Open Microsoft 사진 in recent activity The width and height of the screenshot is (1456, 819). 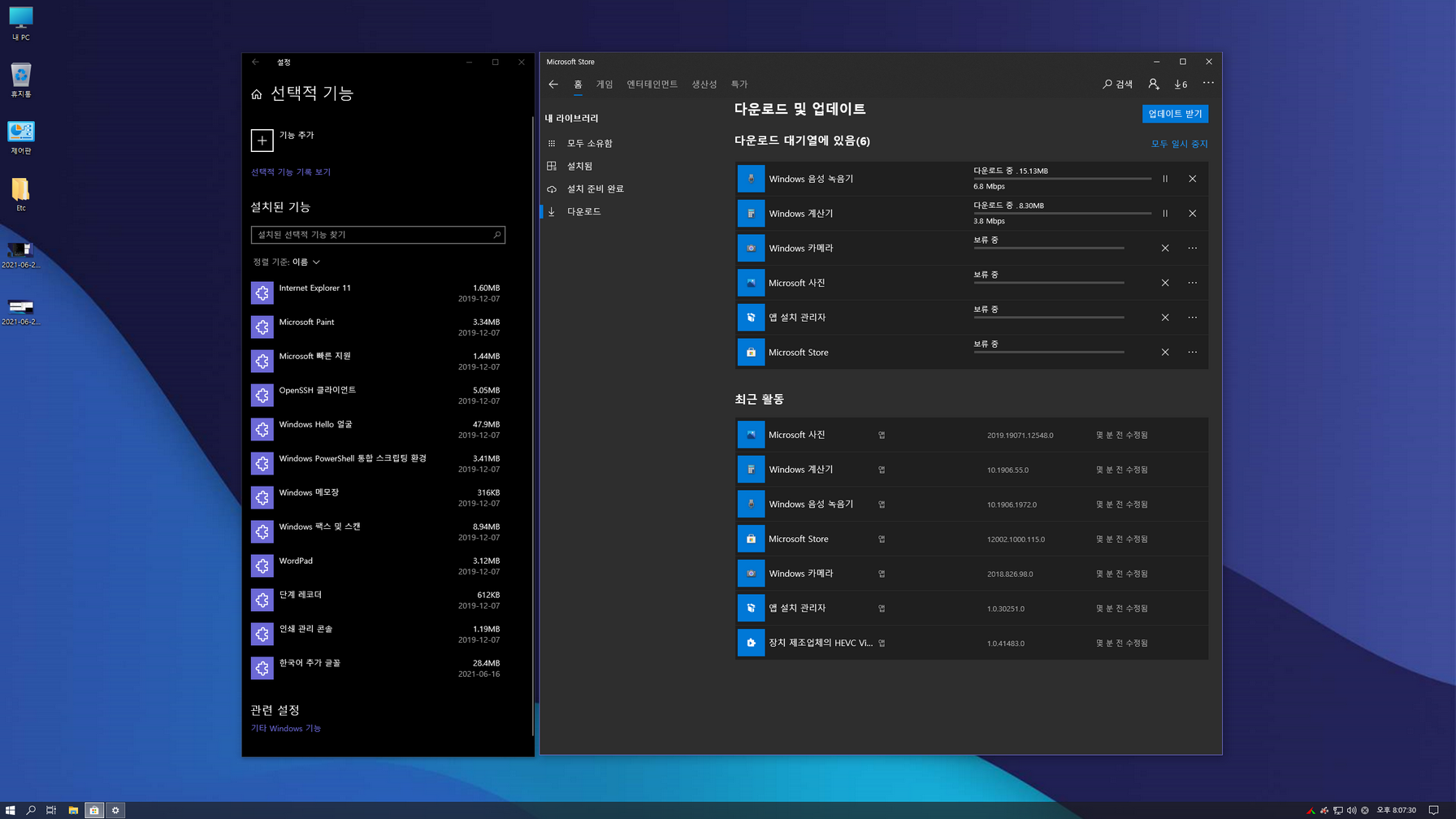(x=972, y=435)
